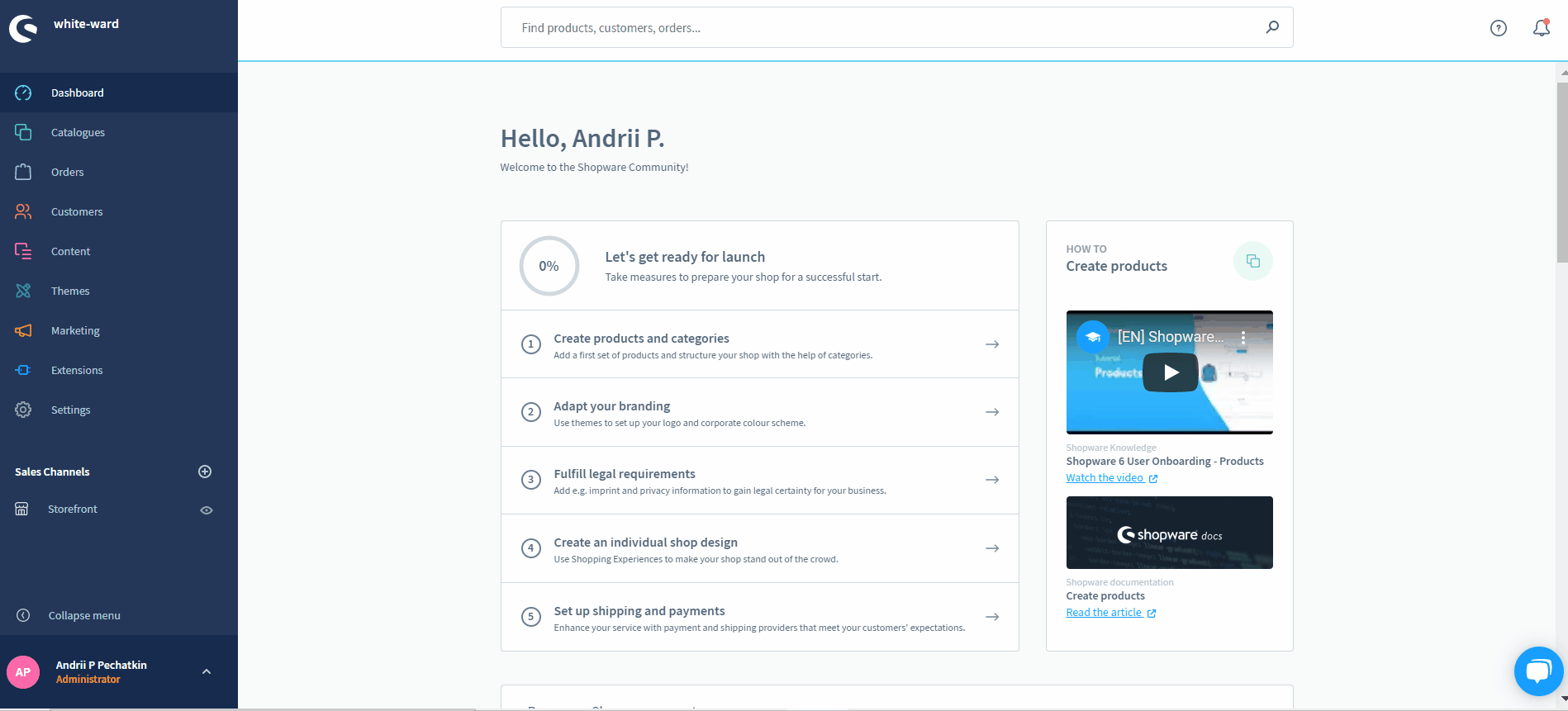The width and height of the screenshot is (1568, 711).
Task: Open notifications bell icon
Action: click(1542, 28)
